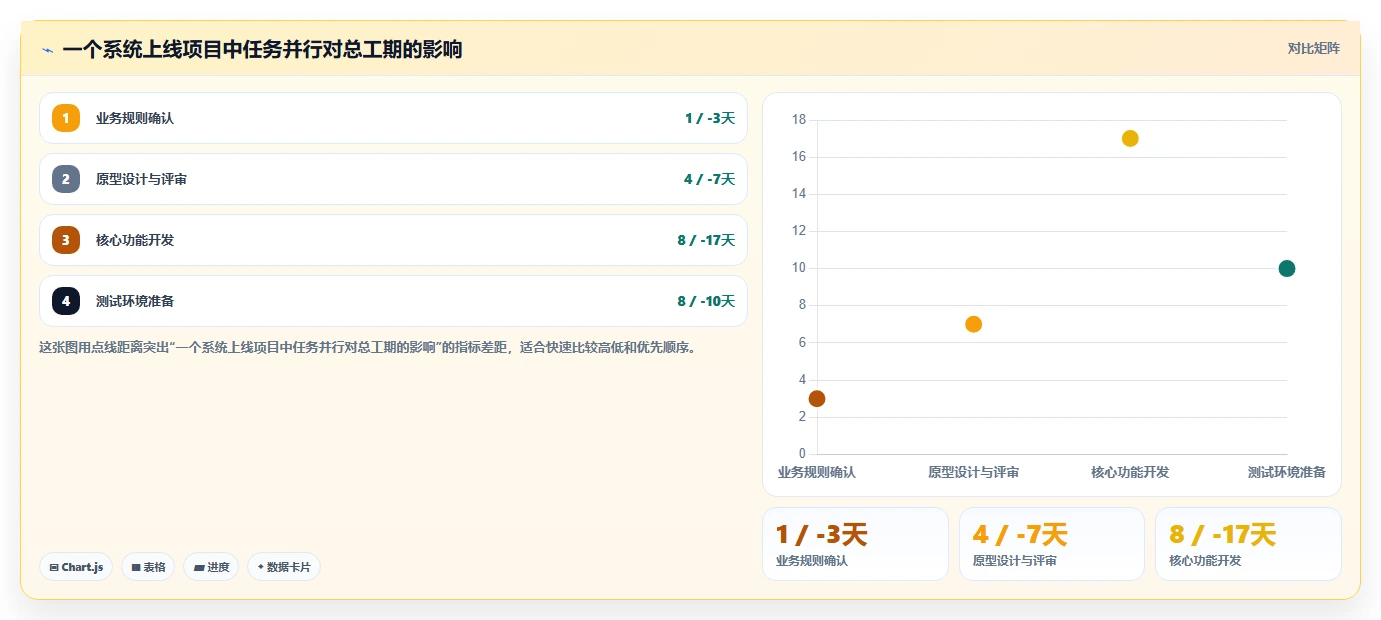Select the 进度 tag chip
The image size is (1381, 620).
211,567
